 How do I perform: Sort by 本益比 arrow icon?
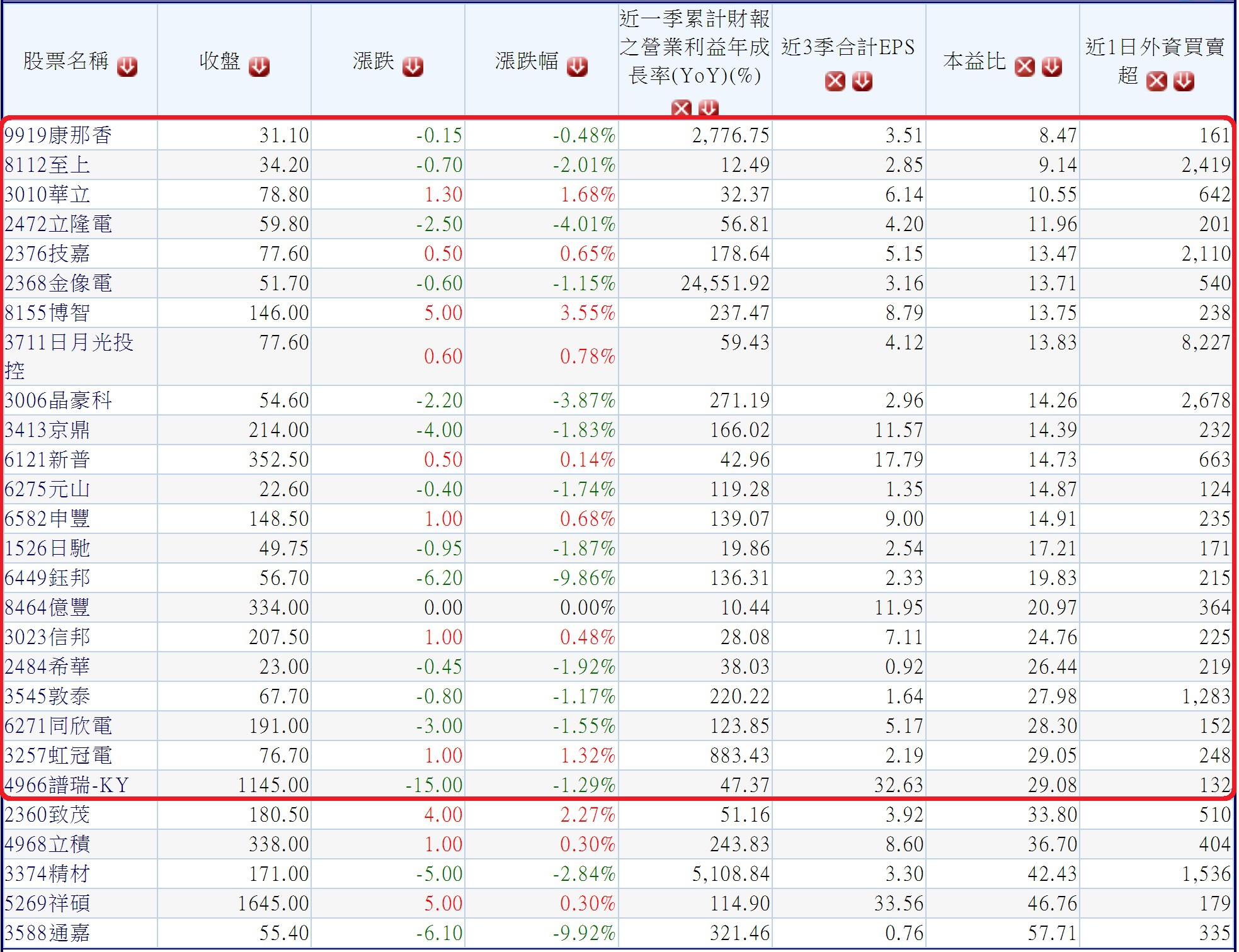coord(1052,66)
